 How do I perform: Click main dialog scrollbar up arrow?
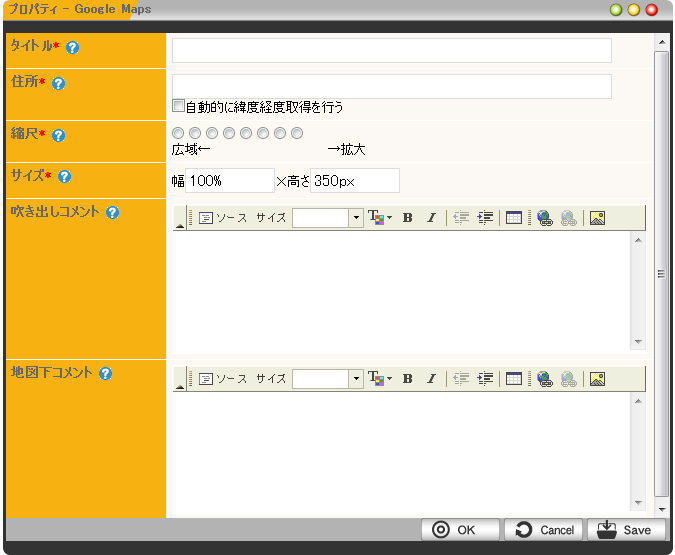(x=662, y=42)
